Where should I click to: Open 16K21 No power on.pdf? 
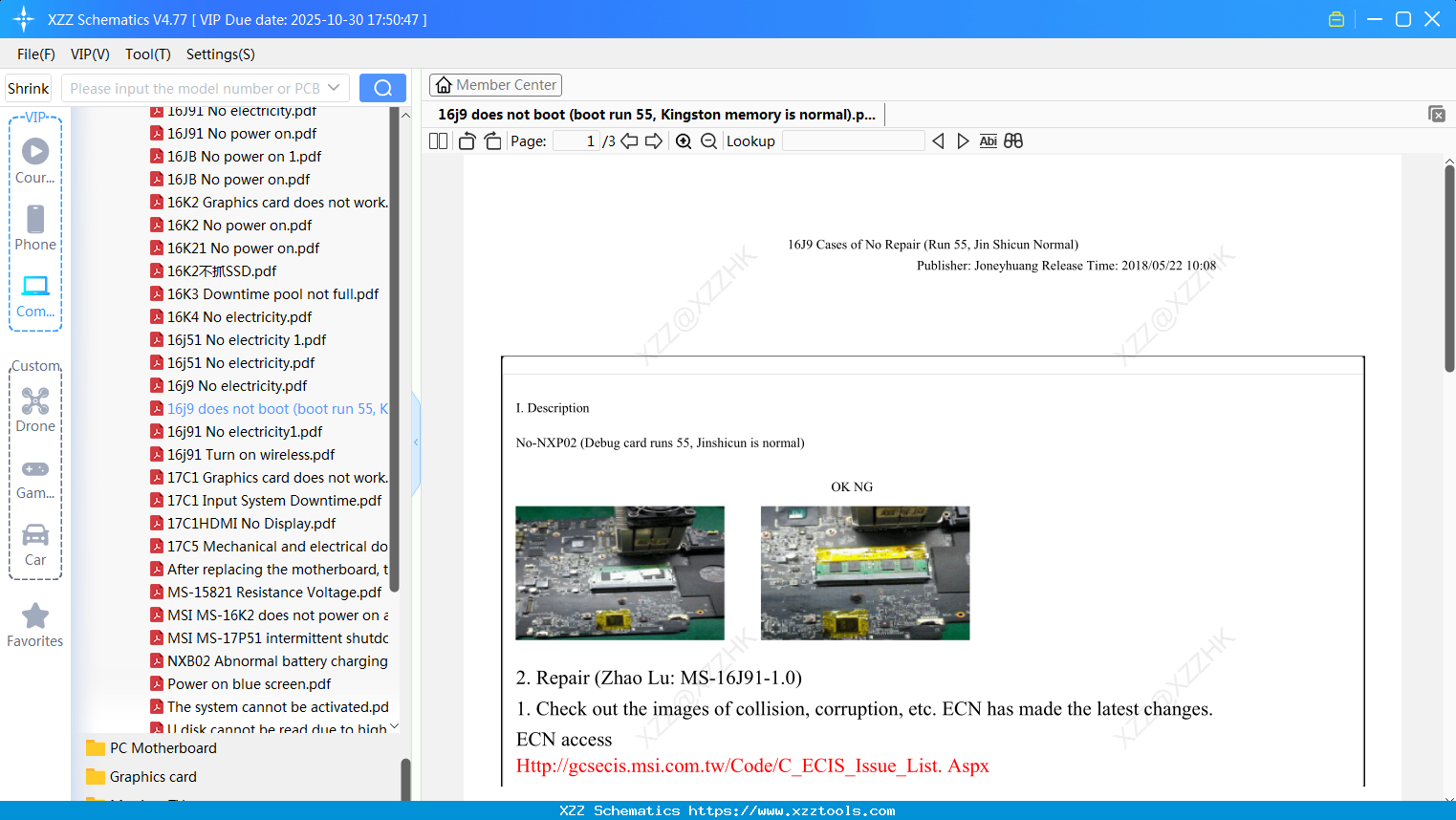tap(234, 248)
